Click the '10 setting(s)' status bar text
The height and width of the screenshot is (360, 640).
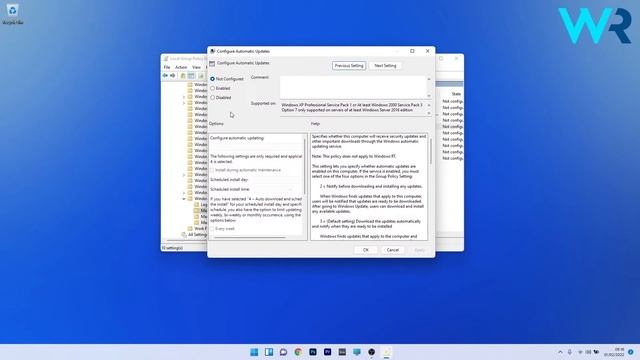(172, 248)
